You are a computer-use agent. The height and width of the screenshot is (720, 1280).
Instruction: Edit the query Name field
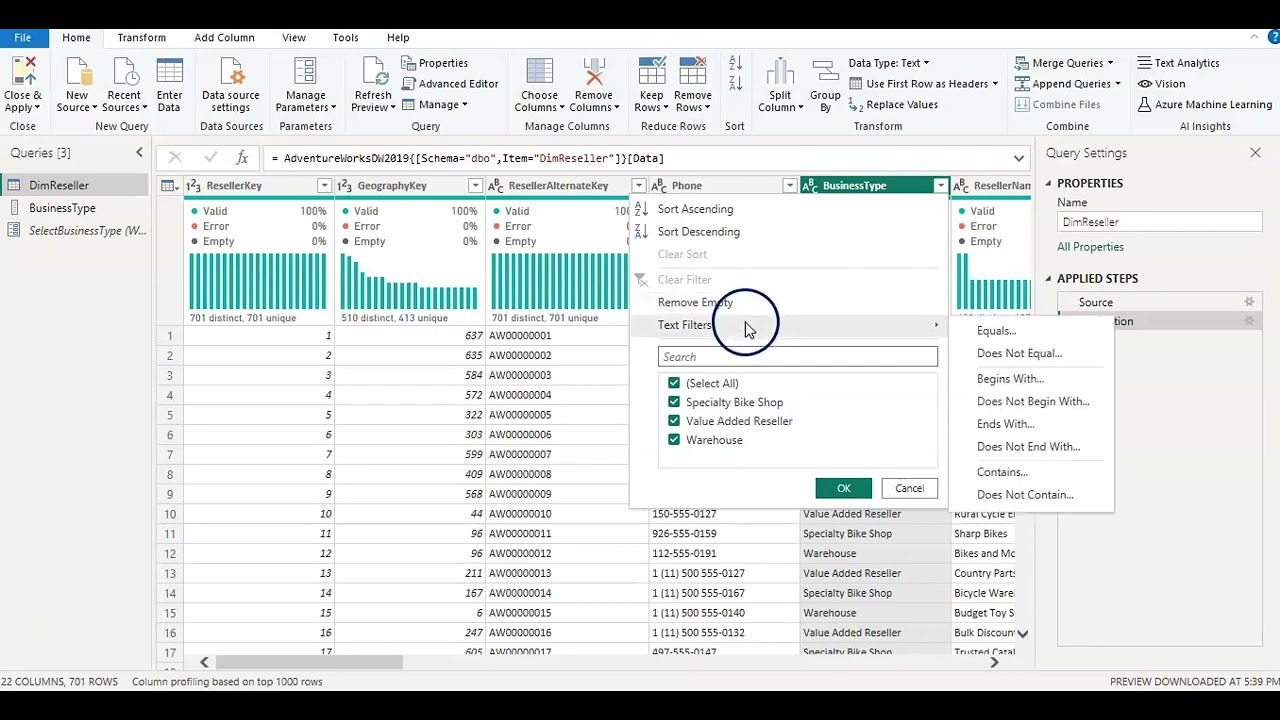[1160, 222]
